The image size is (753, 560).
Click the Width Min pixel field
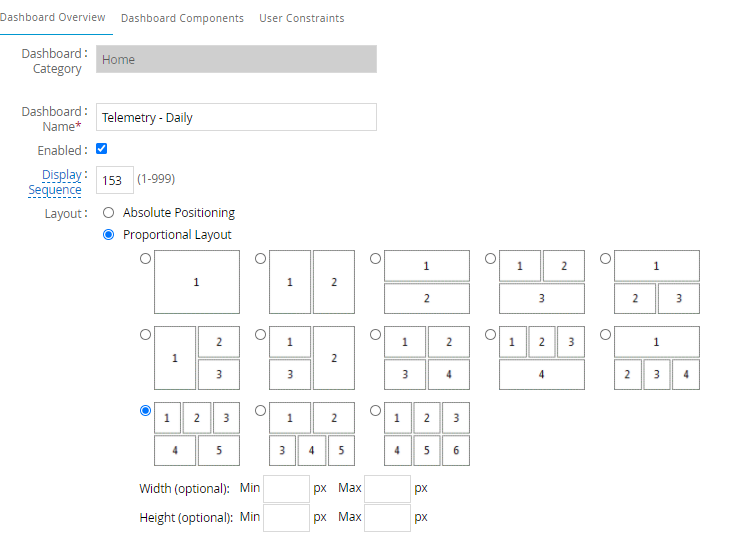[286, 489]
